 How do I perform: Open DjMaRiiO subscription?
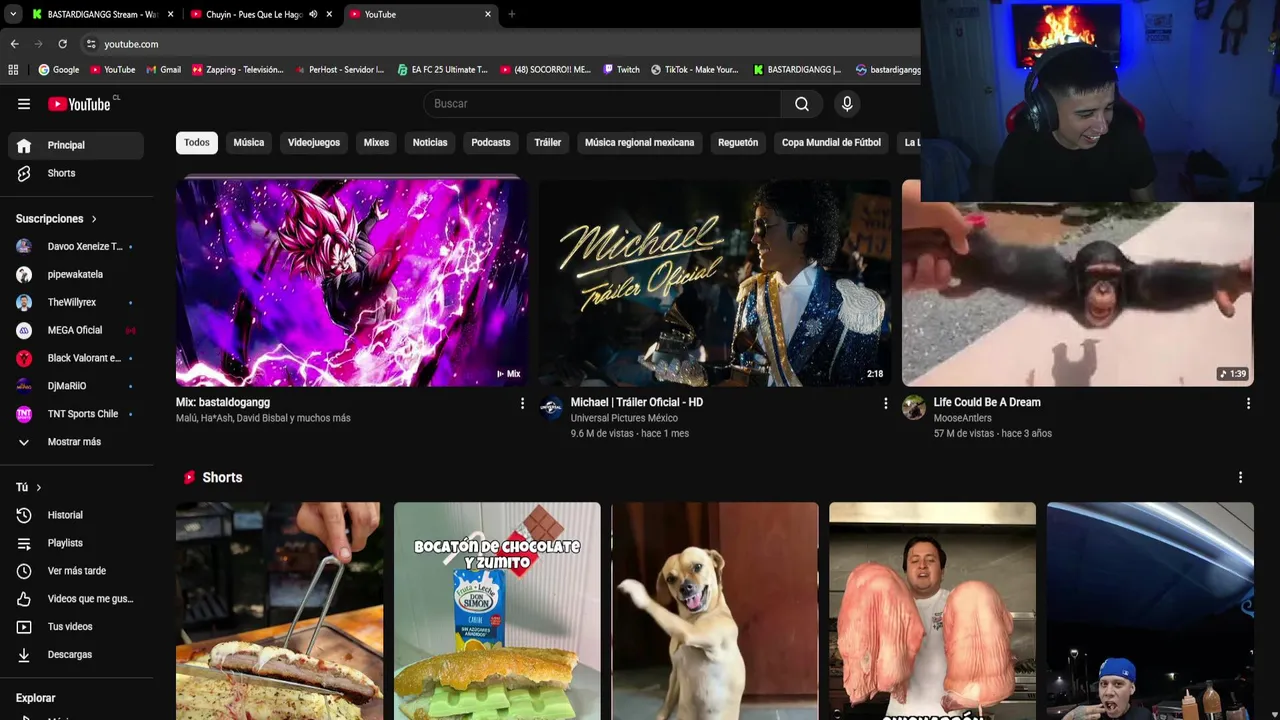click(76, 386)
